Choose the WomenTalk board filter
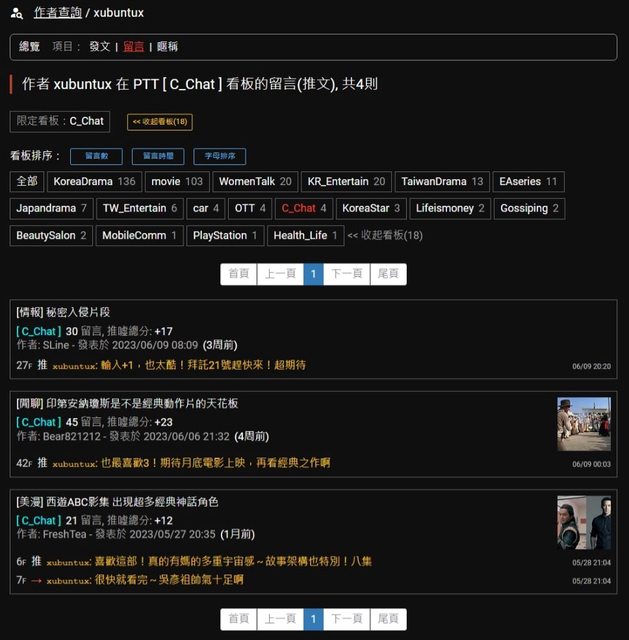The height and width of the screenshot is (640, 629). pyautogui.click(x=255, y=182)
